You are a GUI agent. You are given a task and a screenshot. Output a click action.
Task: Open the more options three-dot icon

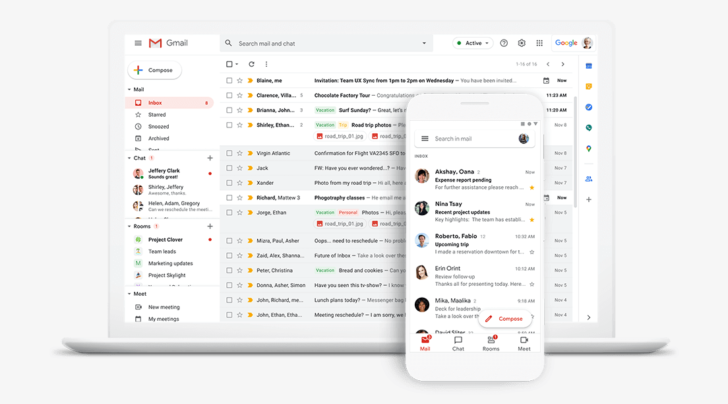(x=266, y=64)
